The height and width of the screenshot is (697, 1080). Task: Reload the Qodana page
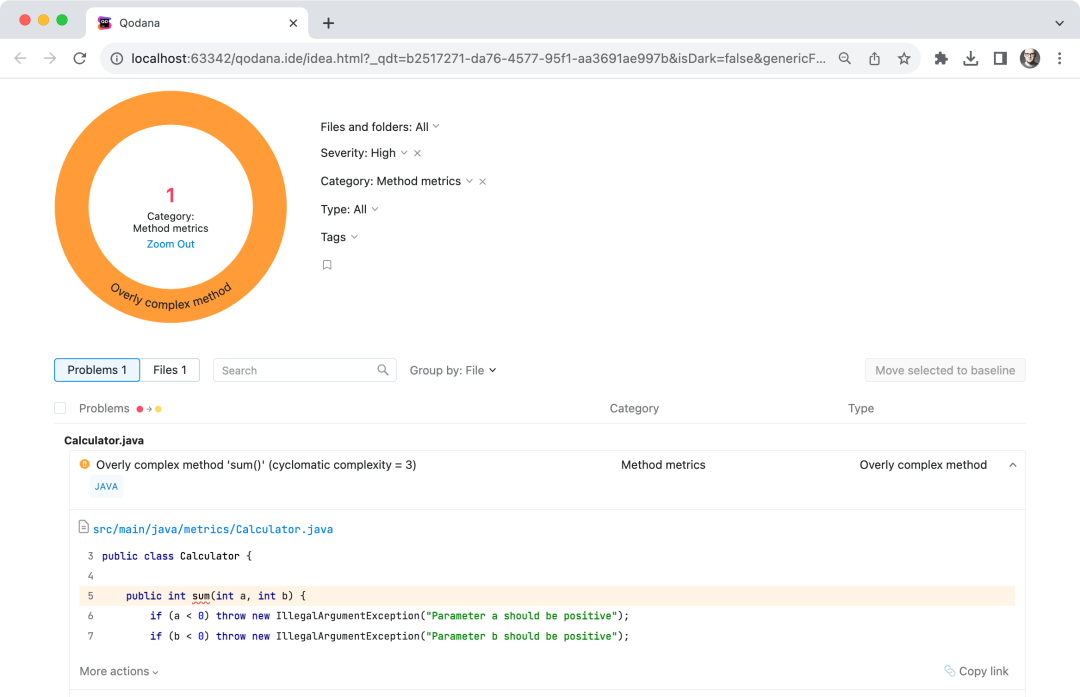pos(80,59)
